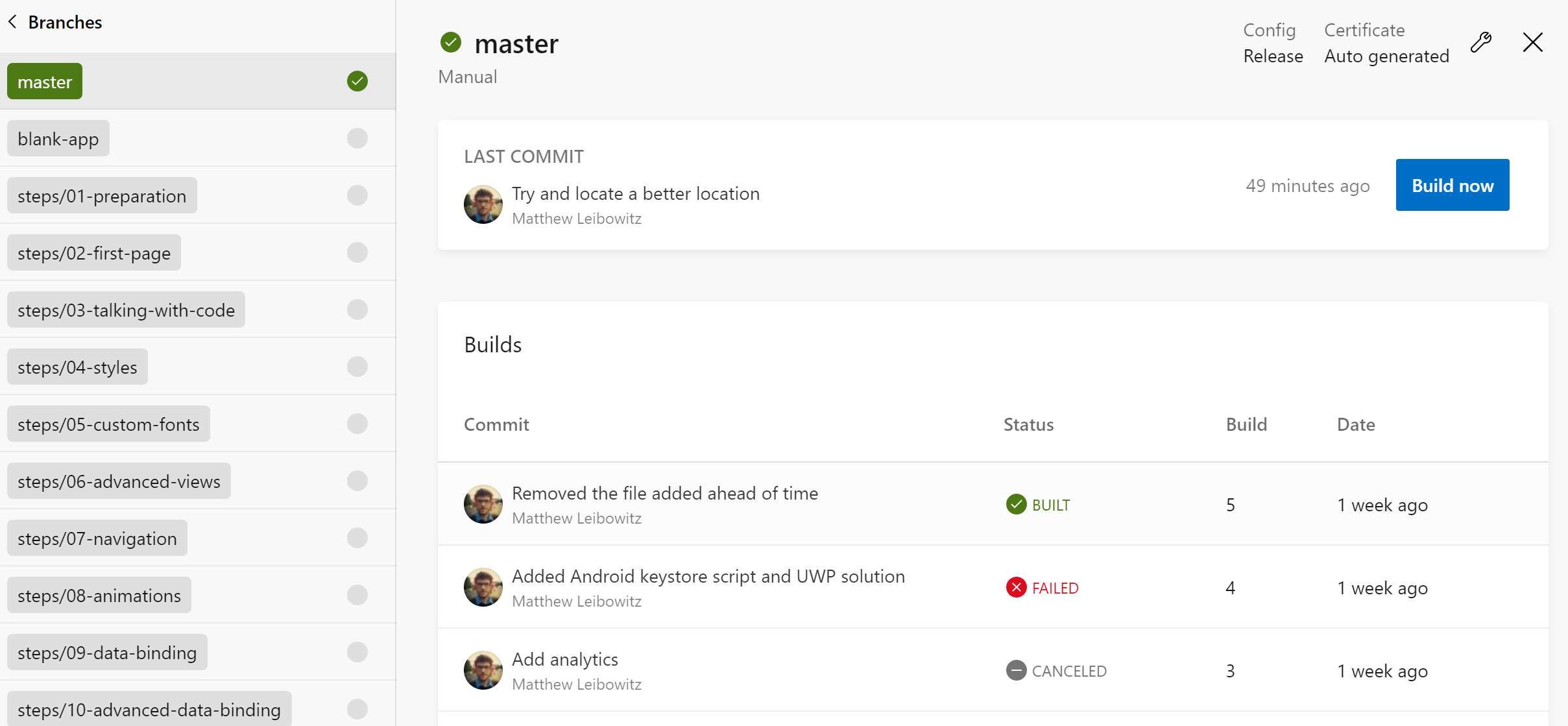This screenshot has width=1568, height=726.
Task: Select the master branch in the sidebar
Action: coord(44,81)
